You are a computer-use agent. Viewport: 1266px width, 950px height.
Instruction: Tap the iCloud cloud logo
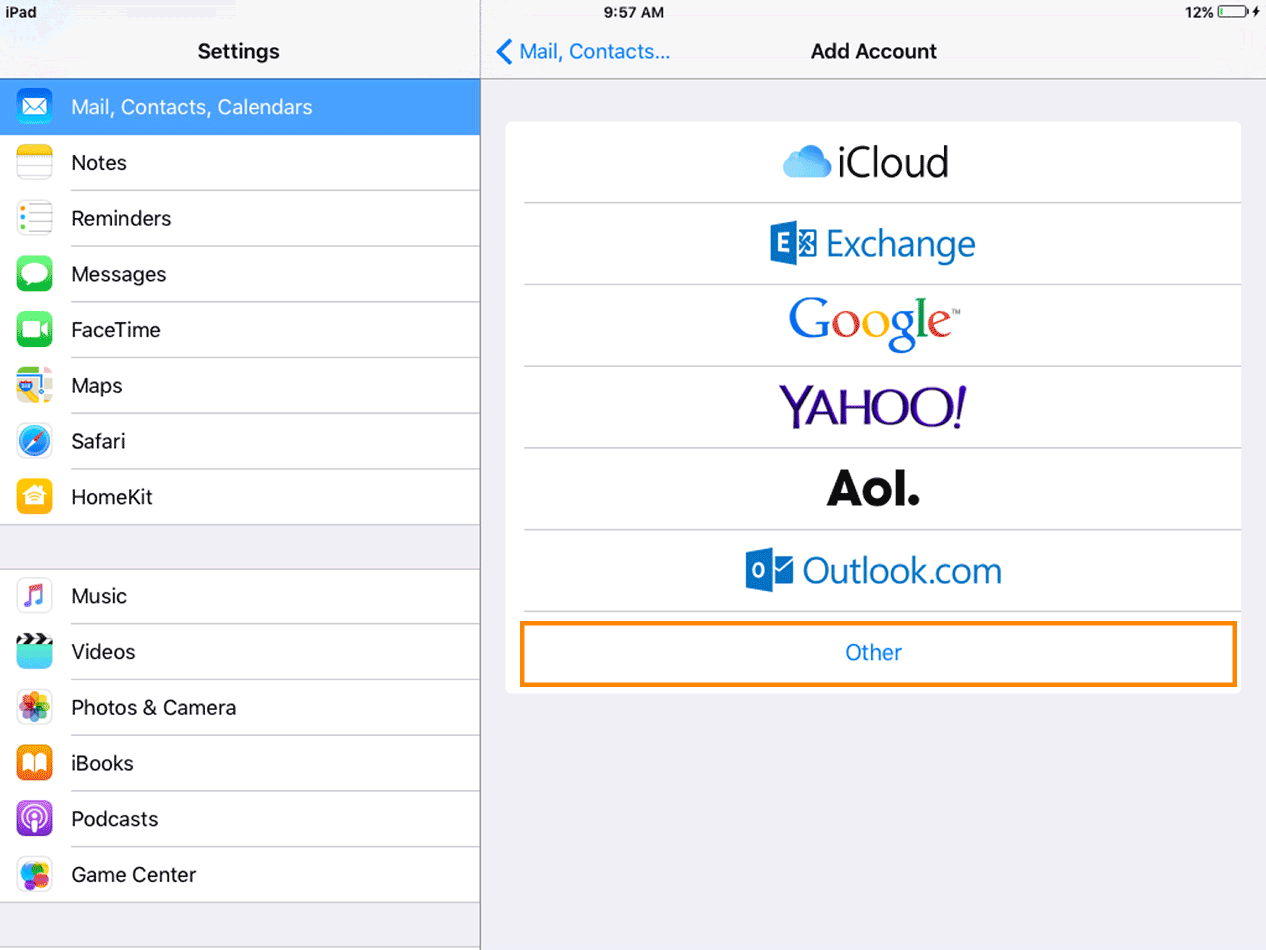pyautogui.click(x=807, y=162)
